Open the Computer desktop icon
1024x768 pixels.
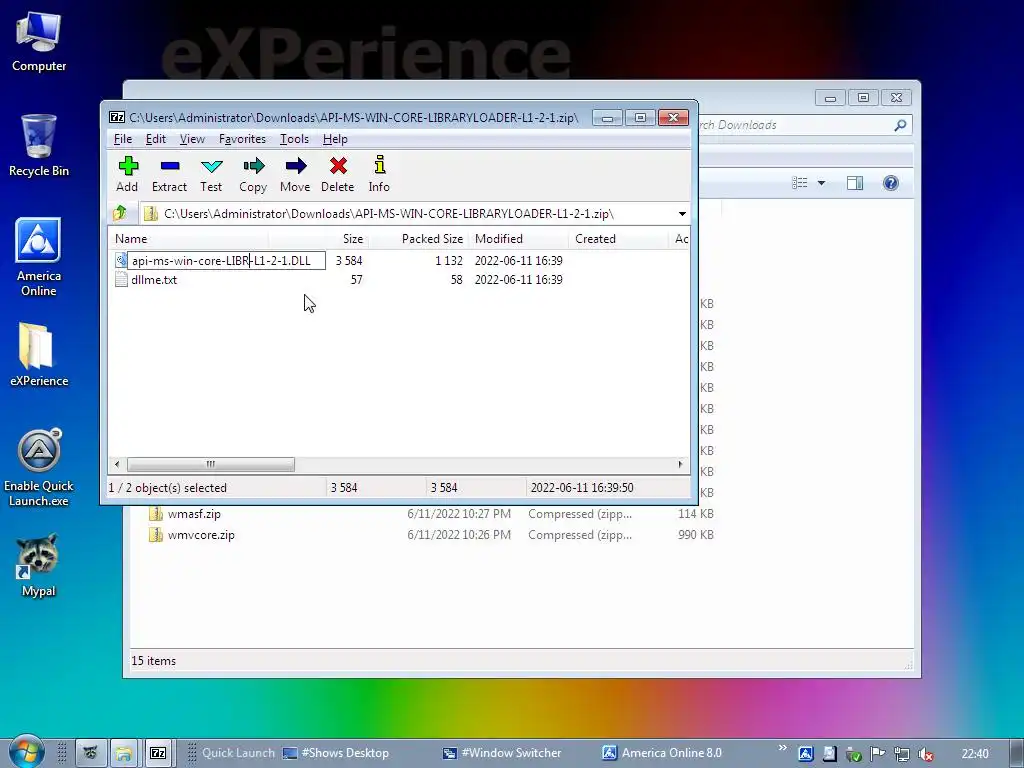point(39,42)
